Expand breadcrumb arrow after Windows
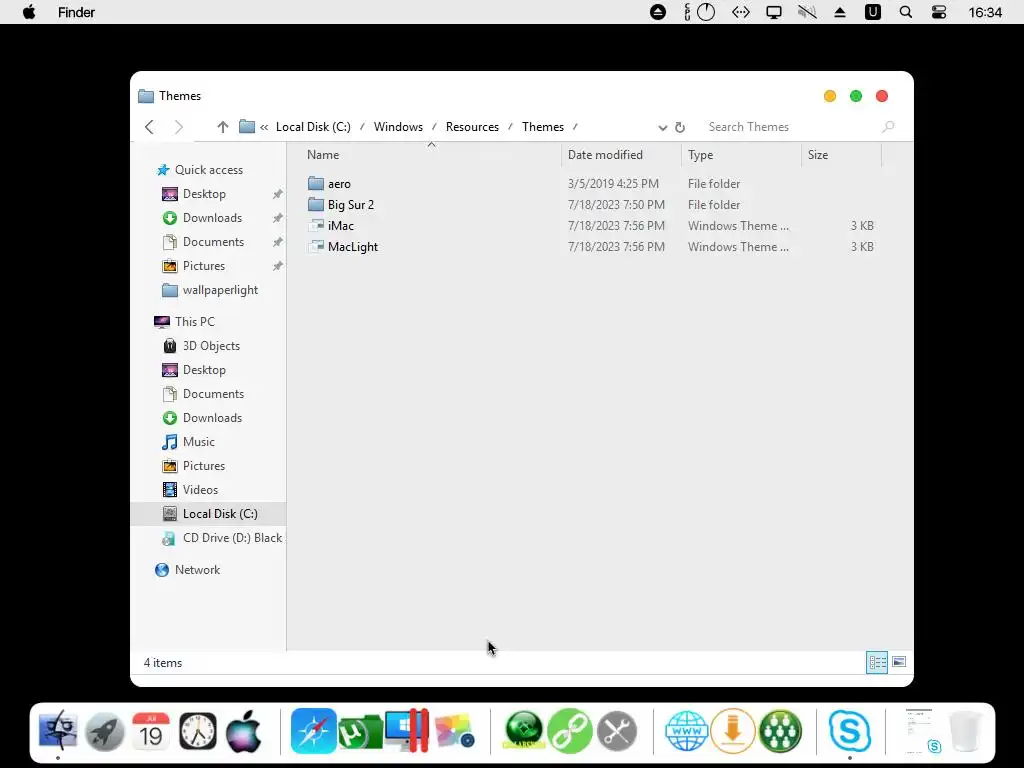Viewport: 1024px width, 768px height. (x=434, y=127)
